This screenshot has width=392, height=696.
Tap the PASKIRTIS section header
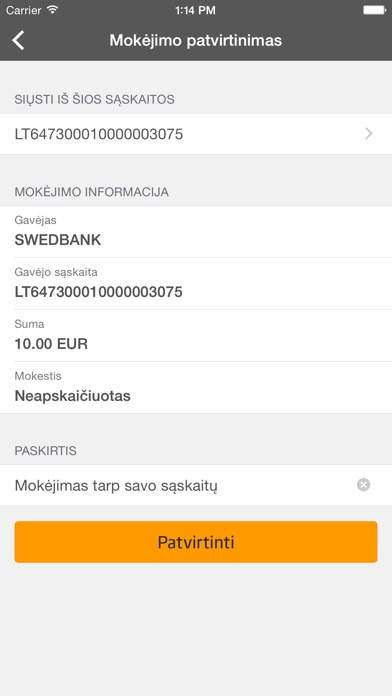coord(46,451)
